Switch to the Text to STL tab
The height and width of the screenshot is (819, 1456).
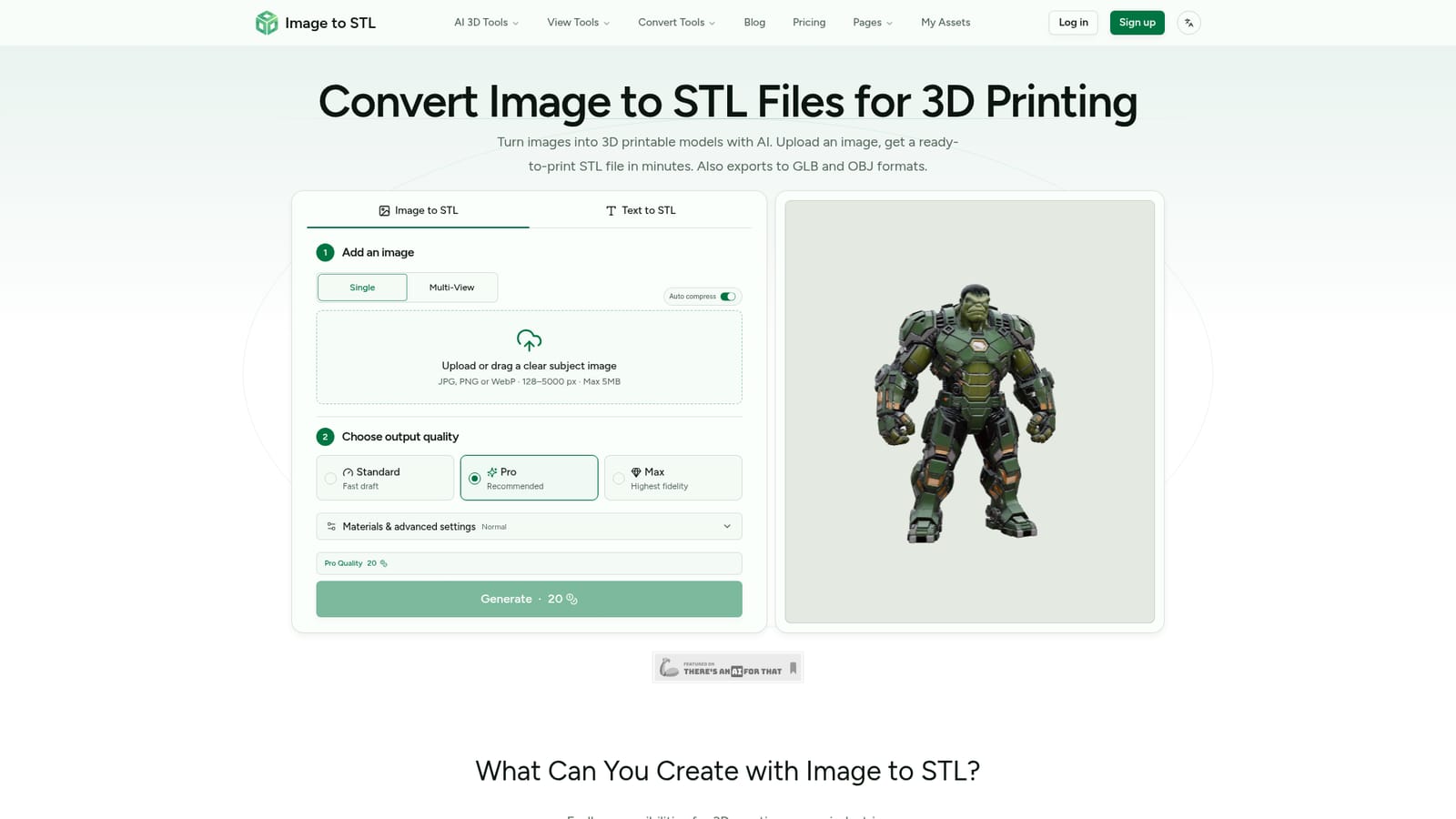tap(641, 210)
